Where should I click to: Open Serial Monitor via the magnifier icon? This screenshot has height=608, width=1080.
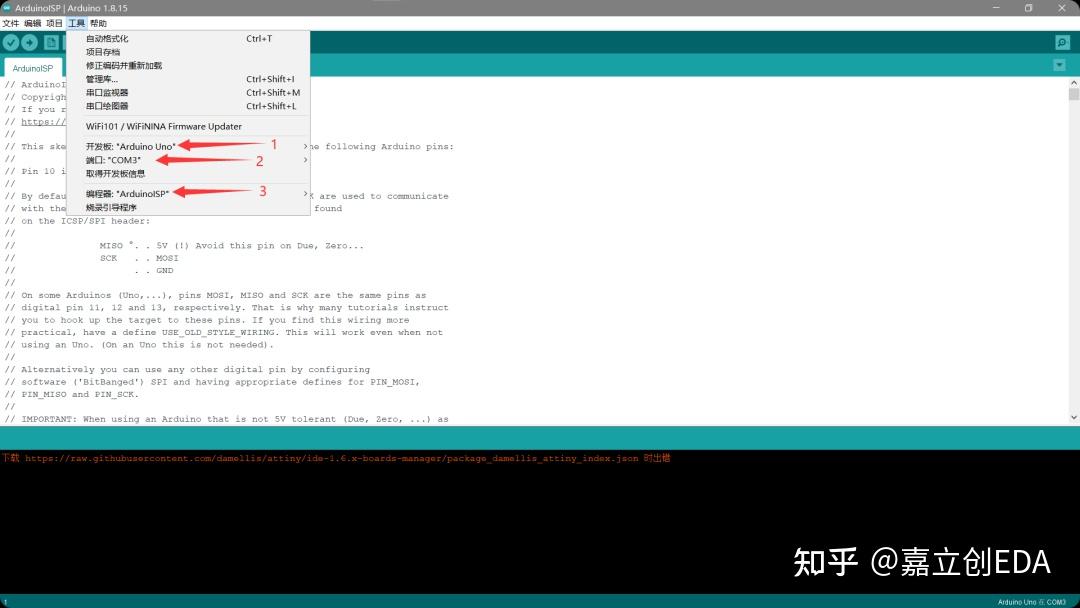tap(1061, 42)
